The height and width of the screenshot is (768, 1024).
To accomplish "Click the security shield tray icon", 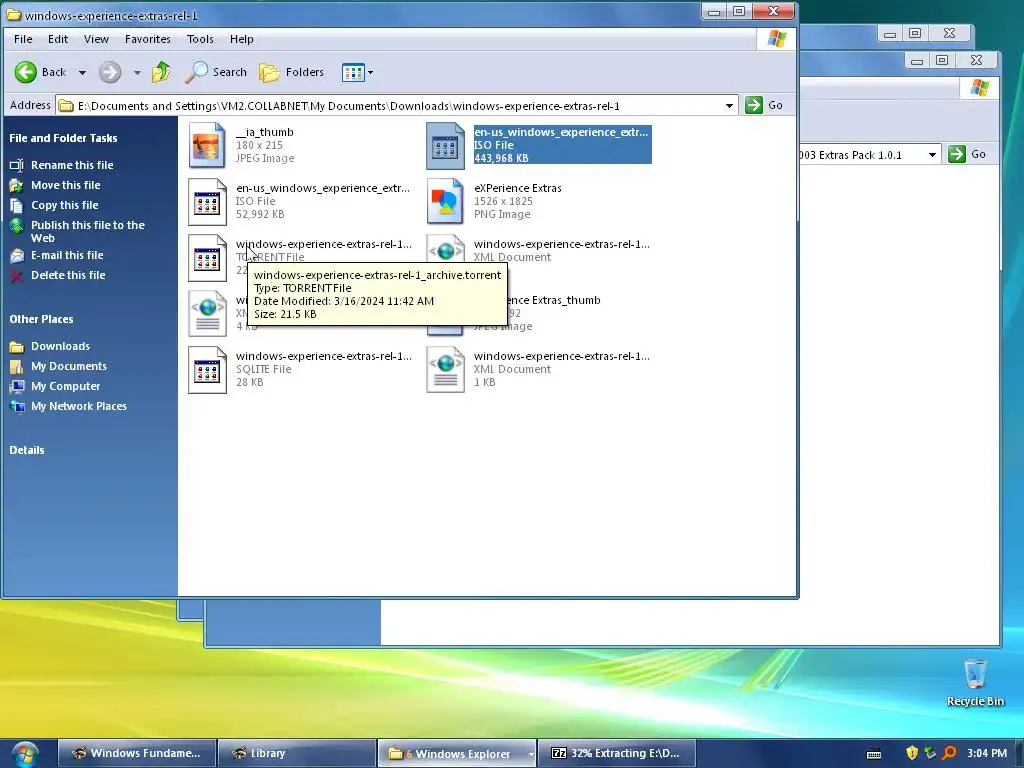I will pyautogui.click(x=912, y=753).
